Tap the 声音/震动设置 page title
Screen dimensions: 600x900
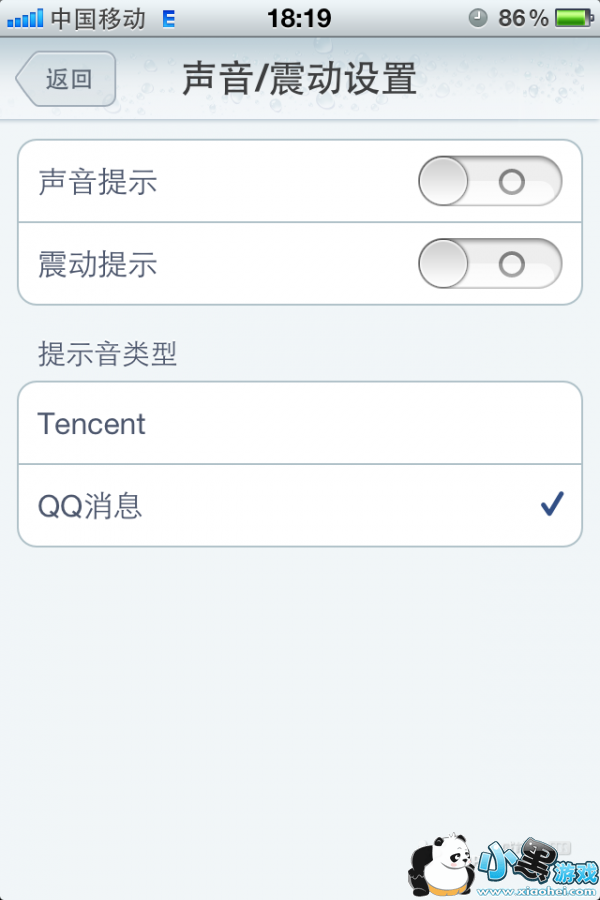(x=299, y=79)
